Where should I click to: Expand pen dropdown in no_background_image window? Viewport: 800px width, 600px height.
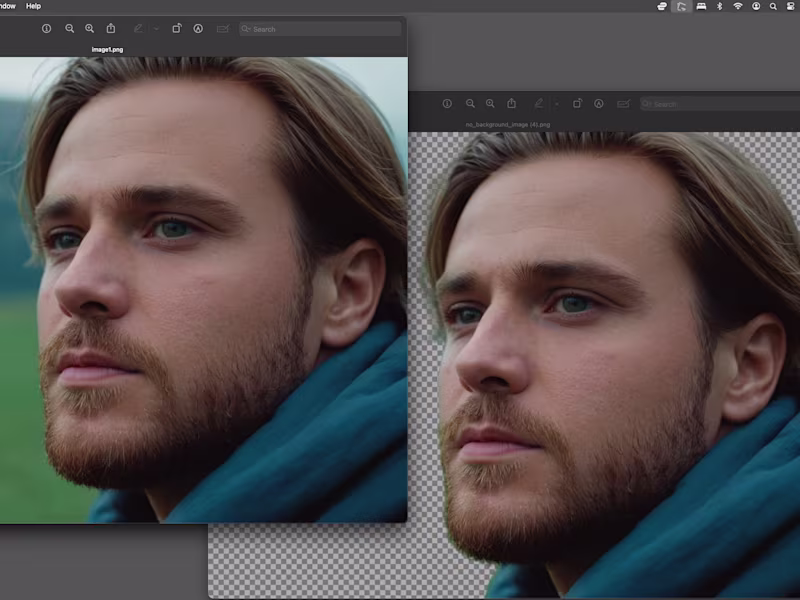pos(557,104)
